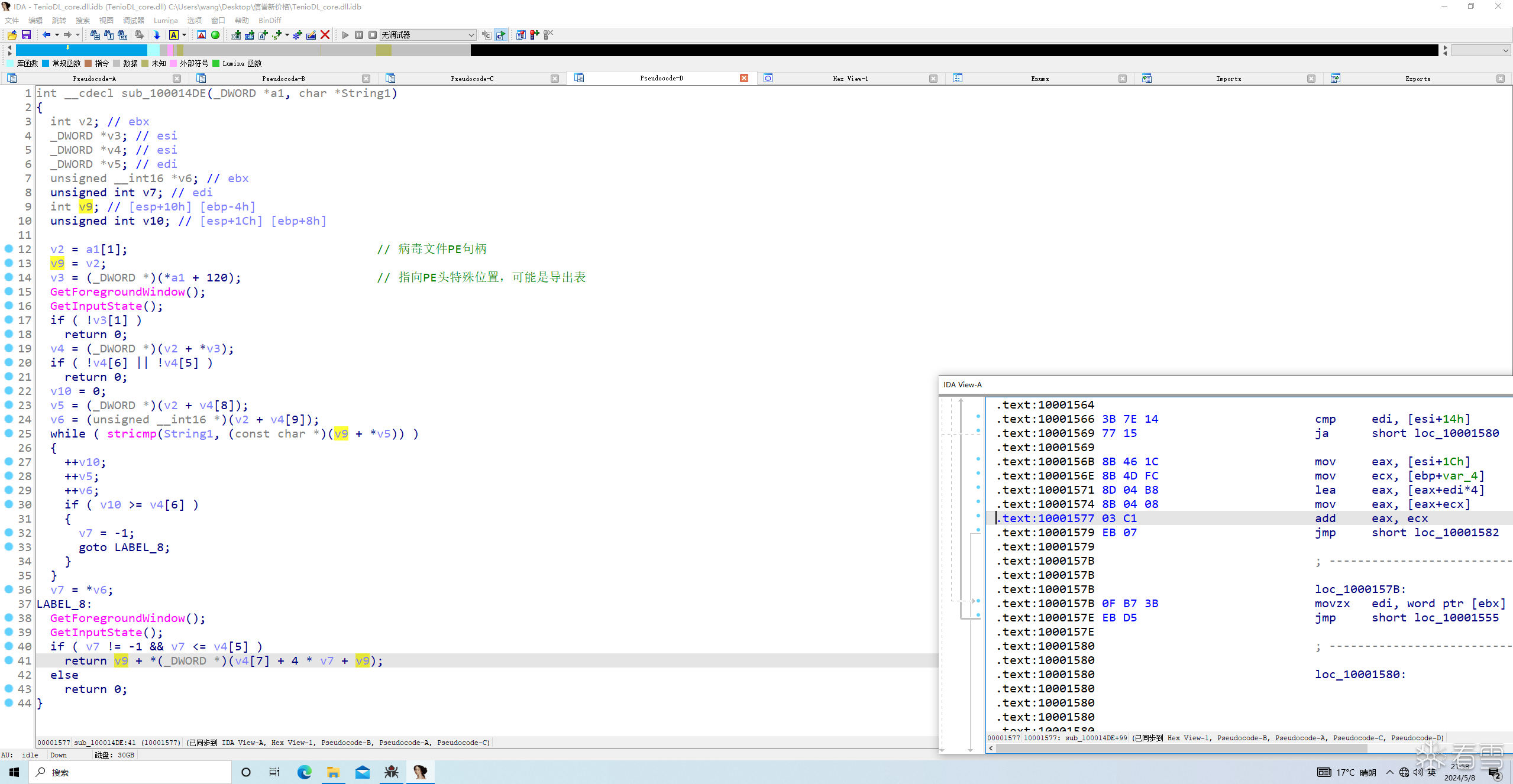Open the 跳转 menu
The height and width of the screenshot is (784, 1513).
(x=59, y=20)
